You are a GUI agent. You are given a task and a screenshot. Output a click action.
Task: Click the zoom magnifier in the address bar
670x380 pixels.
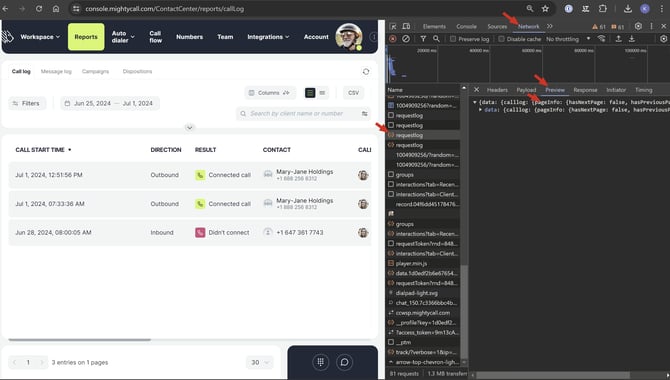pyautogui.click(x=530, y=9)
